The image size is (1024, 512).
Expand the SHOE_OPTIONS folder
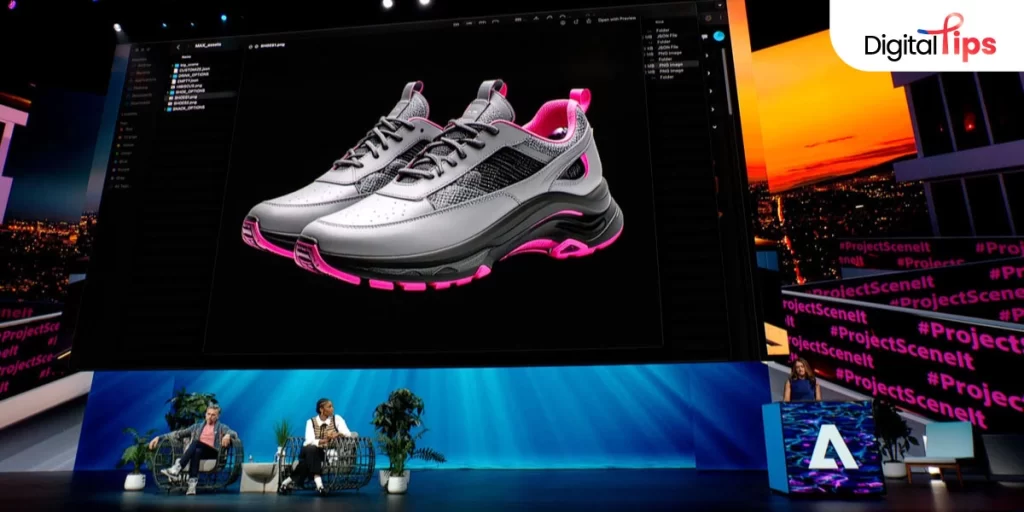tap(168, 92)
